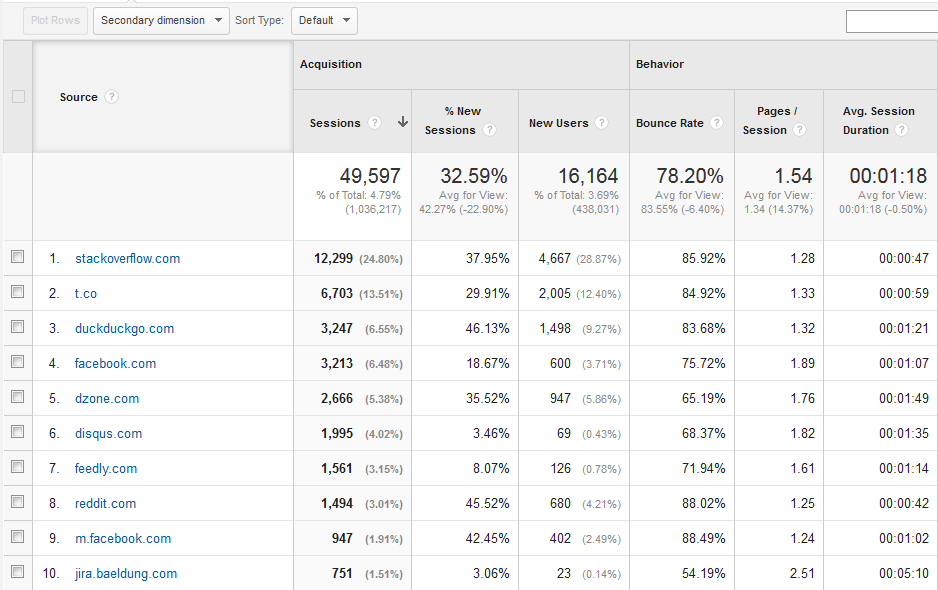
Task: Sort by the Bounce Rate column header
Action: (x=669, y=123)
